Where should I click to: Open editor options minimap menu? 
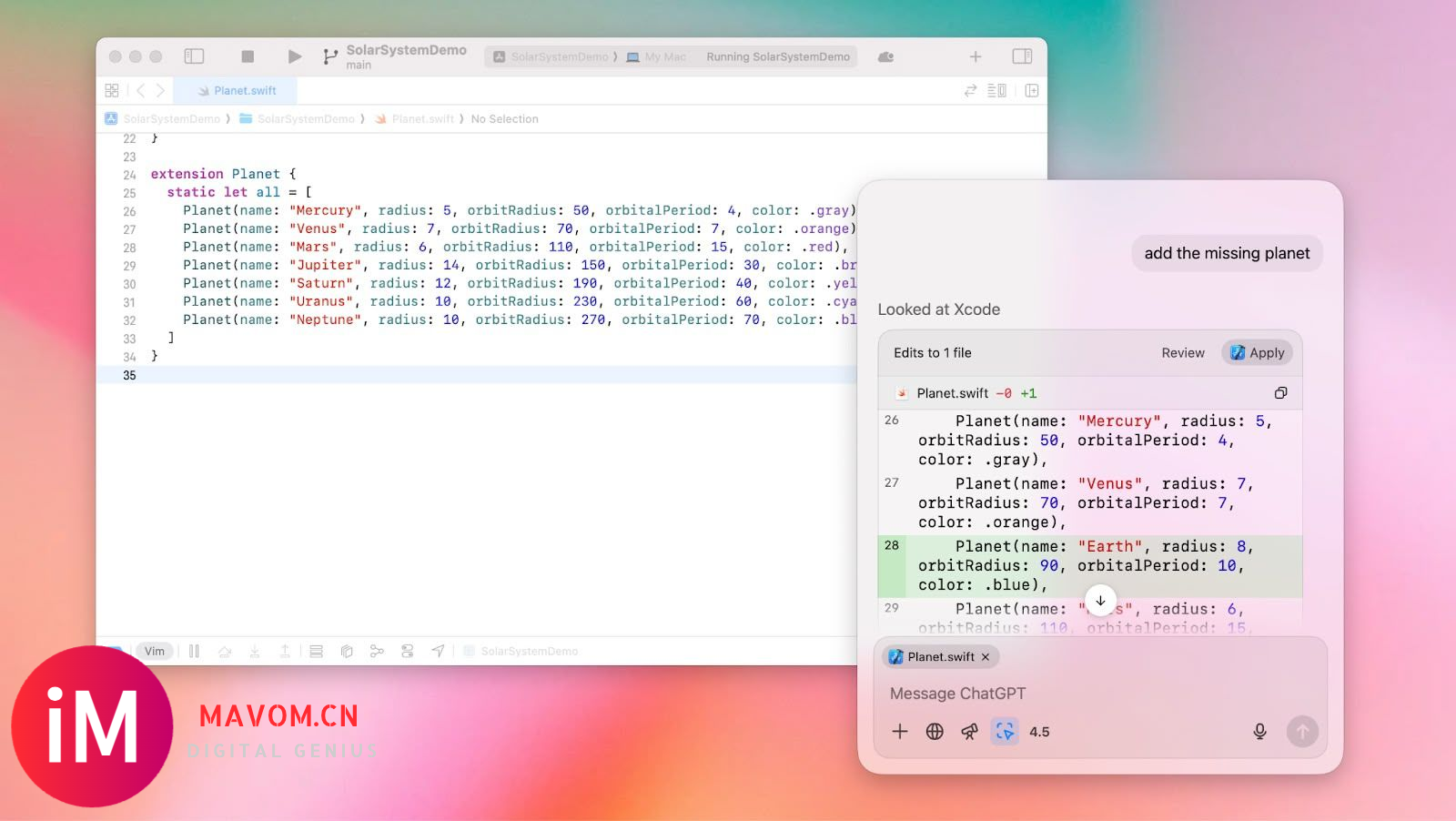(x=997, y=90)
